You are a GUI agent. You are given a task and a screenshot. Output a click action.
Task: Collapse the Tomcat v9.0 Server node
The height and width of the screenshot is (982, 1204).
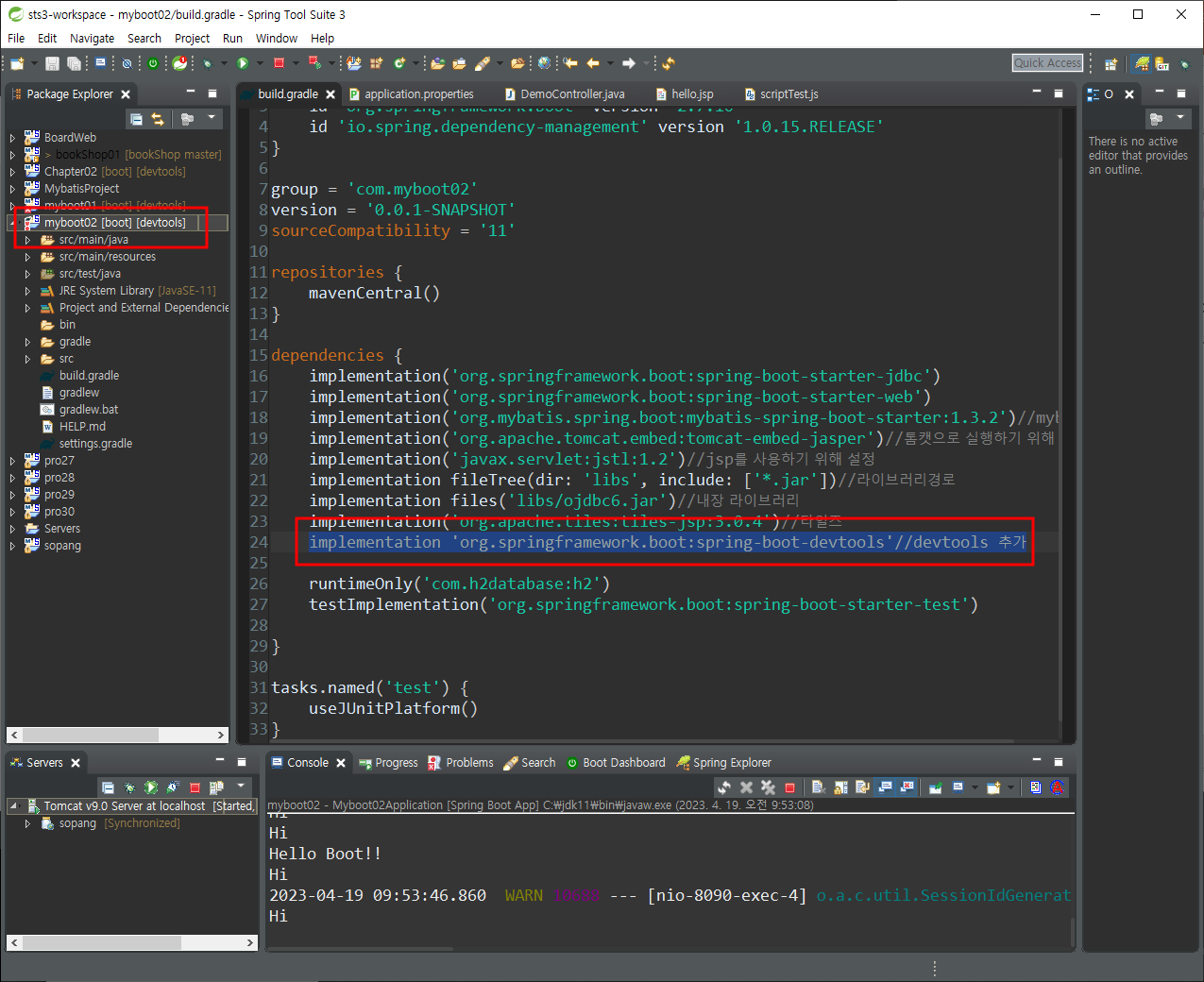point(12,806)
